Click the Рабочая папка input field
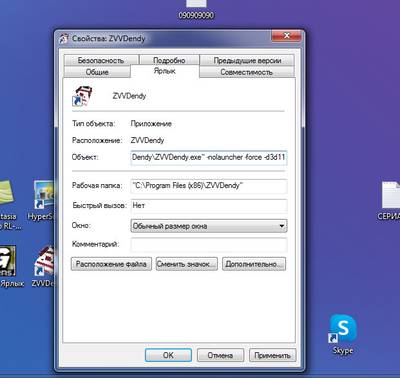 (x=209, y=186)
